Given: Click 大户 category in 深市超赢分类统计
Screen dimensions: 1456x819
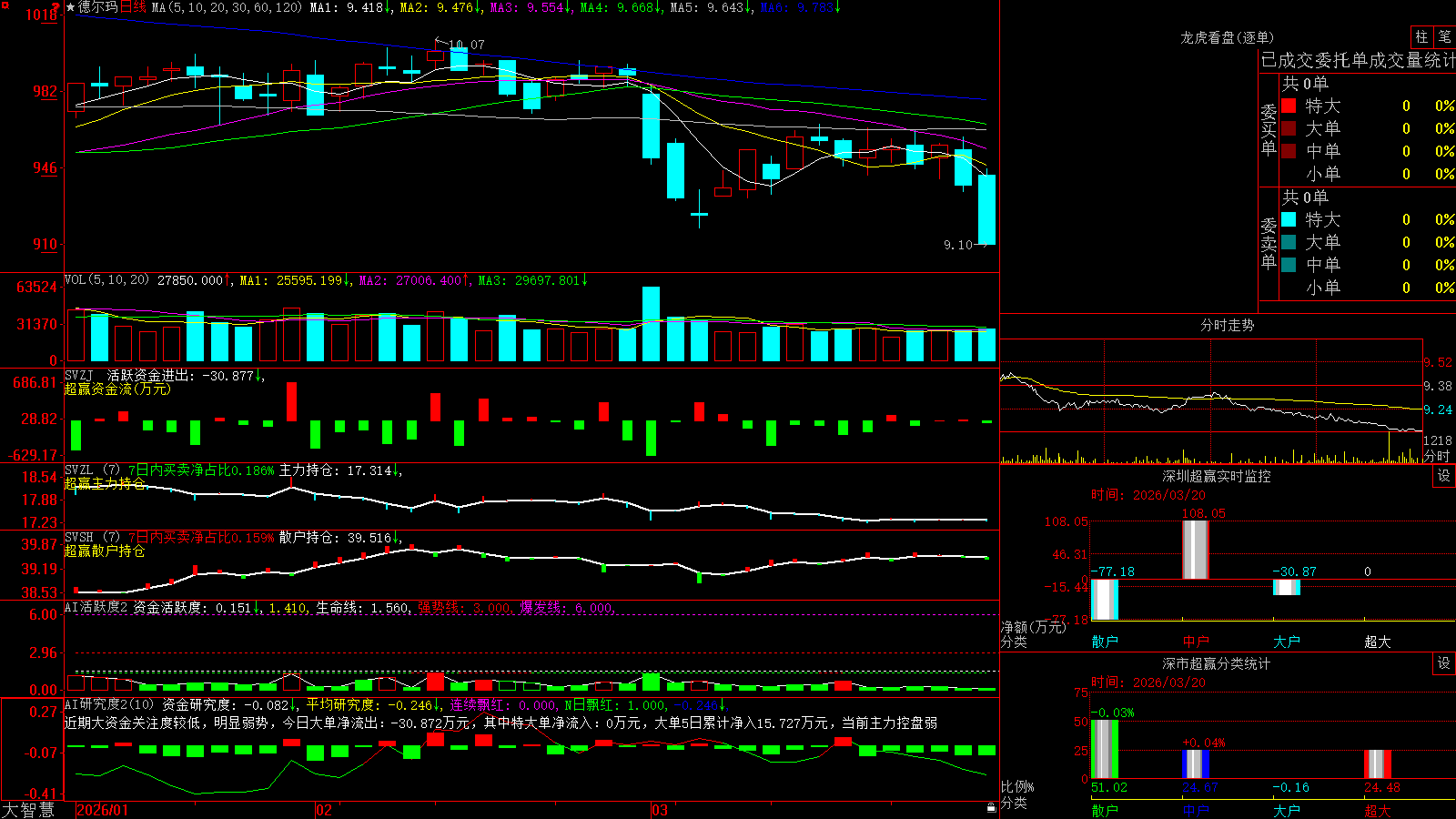Looking at the screenshot, I should click(x=1287, y=810).
